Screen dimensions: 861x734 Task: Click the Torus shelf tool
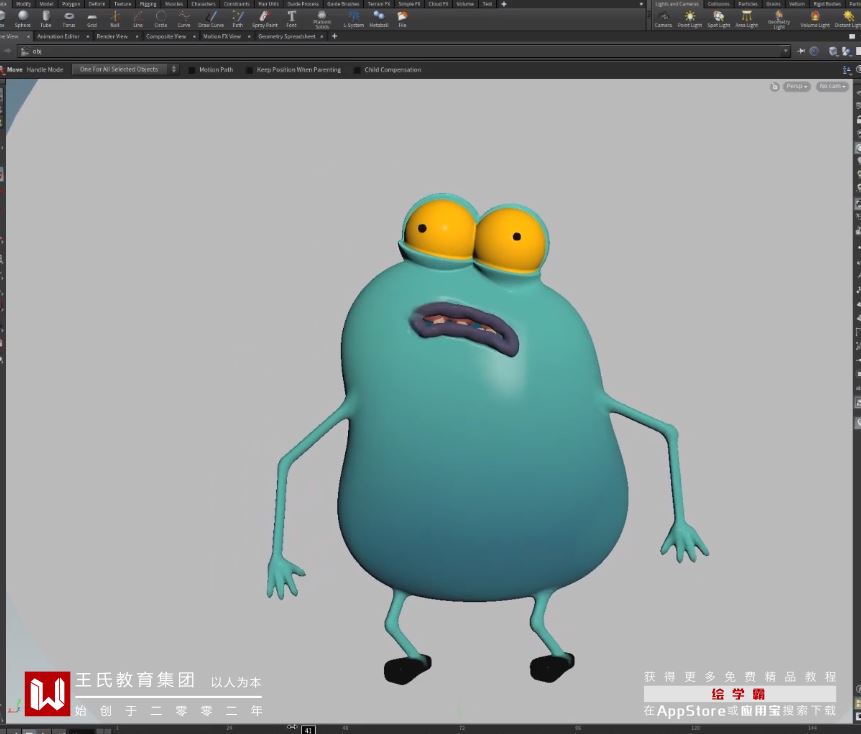click(x=69, y=18)
